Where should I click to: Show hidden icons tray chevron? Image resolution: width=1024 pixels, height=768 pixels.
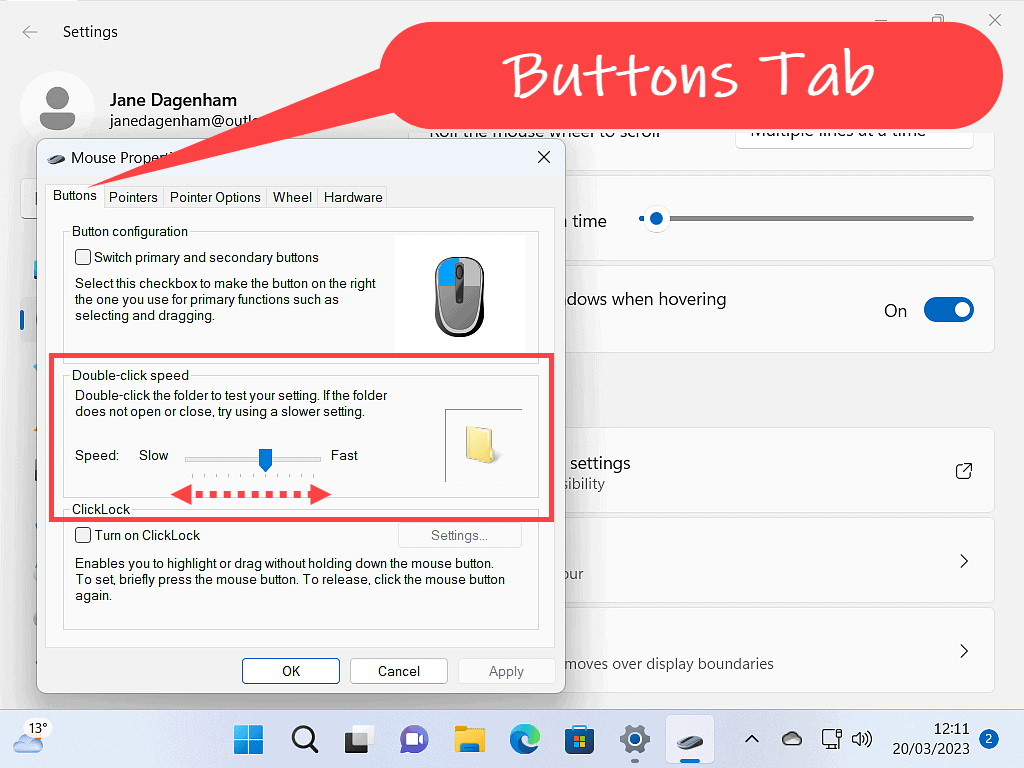pyautogui.click(x=752, y=739)
